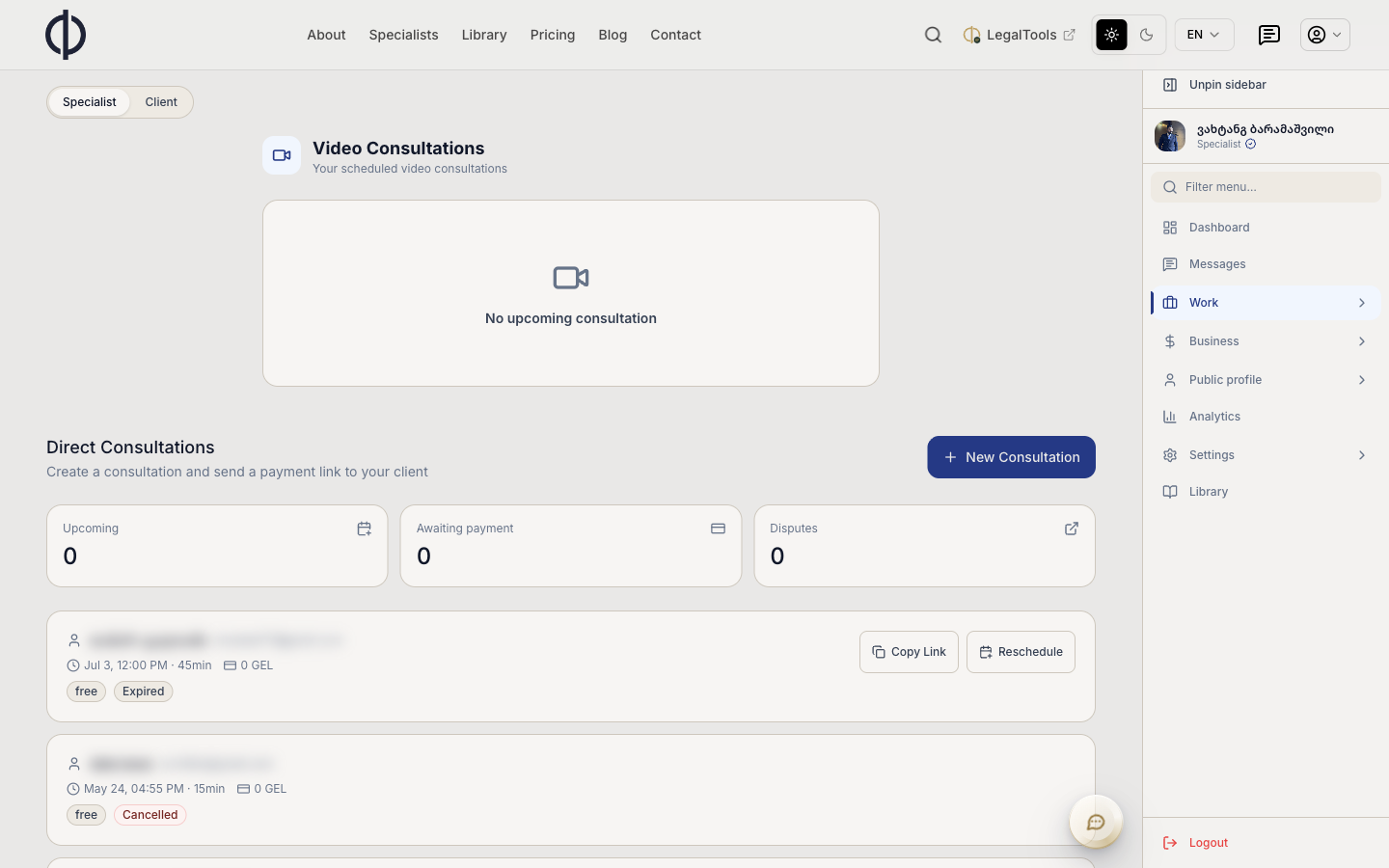Image resolution: width=1389 pixels, height=868 pixels.
Task: Click the free tag on May 24 consultation
Action: (87, 815)
